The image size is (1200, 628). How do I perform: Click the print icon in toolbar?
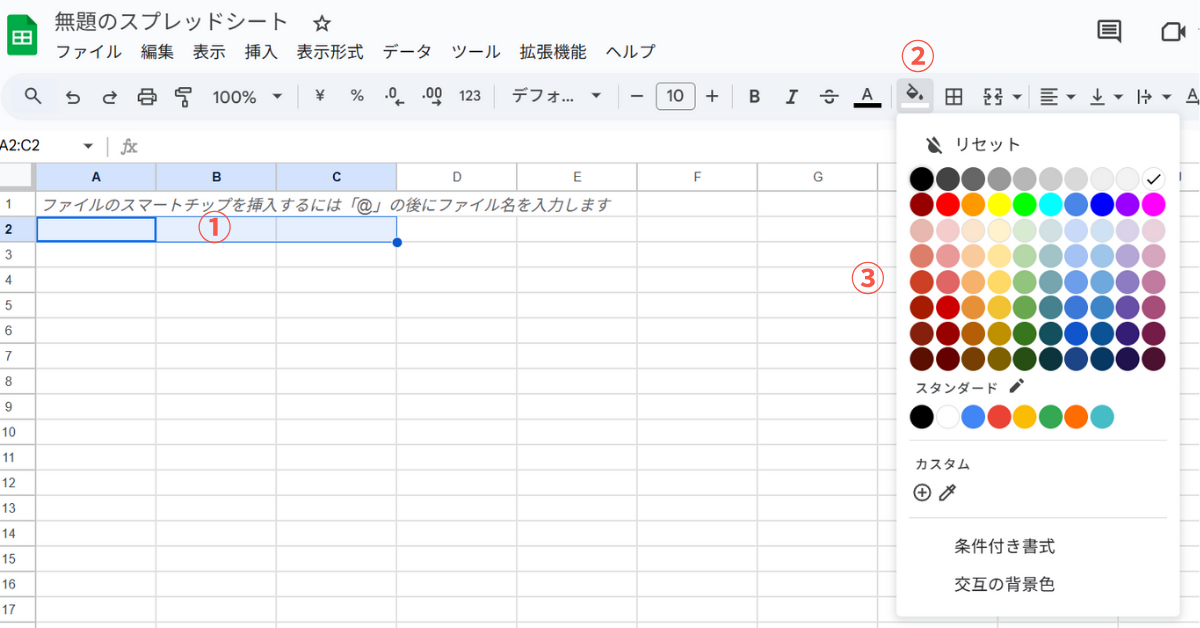[147, 96]
